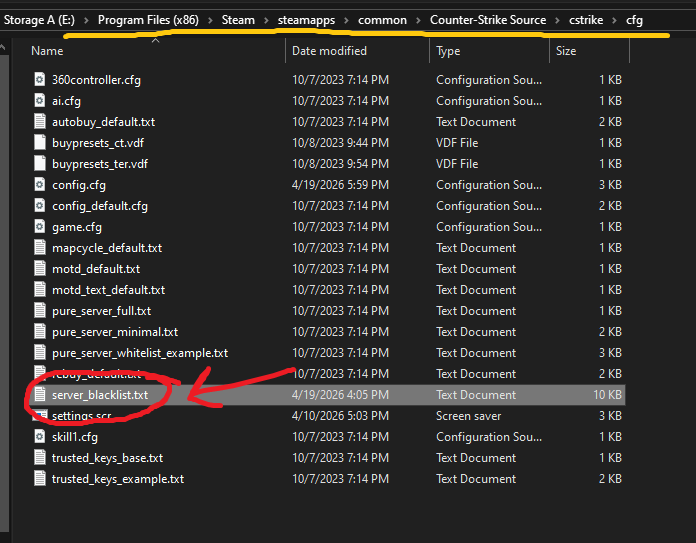Select the config_default.cfg file name
This screenshot has width=696, height=543.
[100, 206]
